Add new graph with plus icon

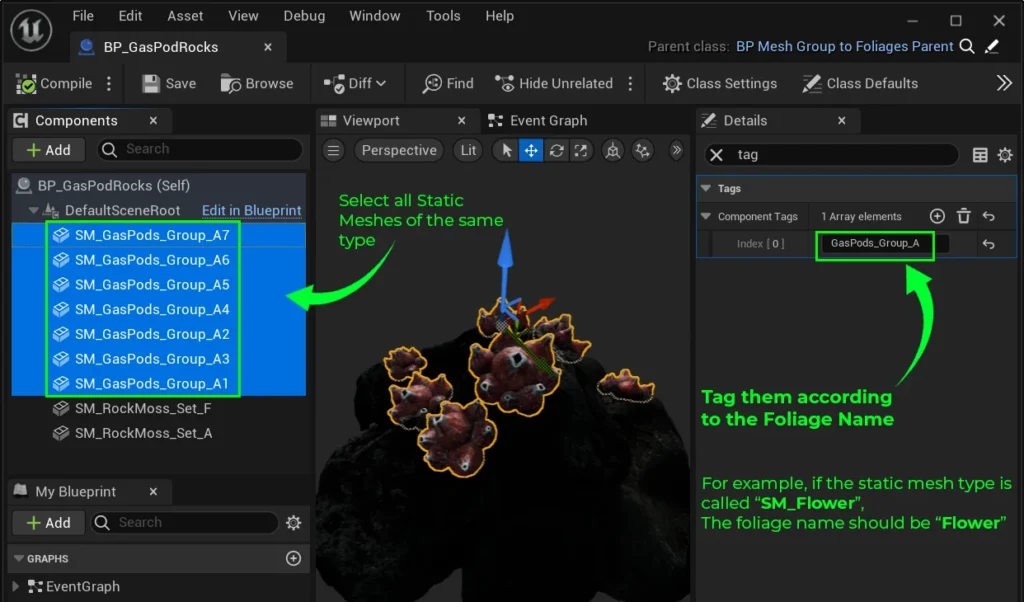(x=293, y=559)
